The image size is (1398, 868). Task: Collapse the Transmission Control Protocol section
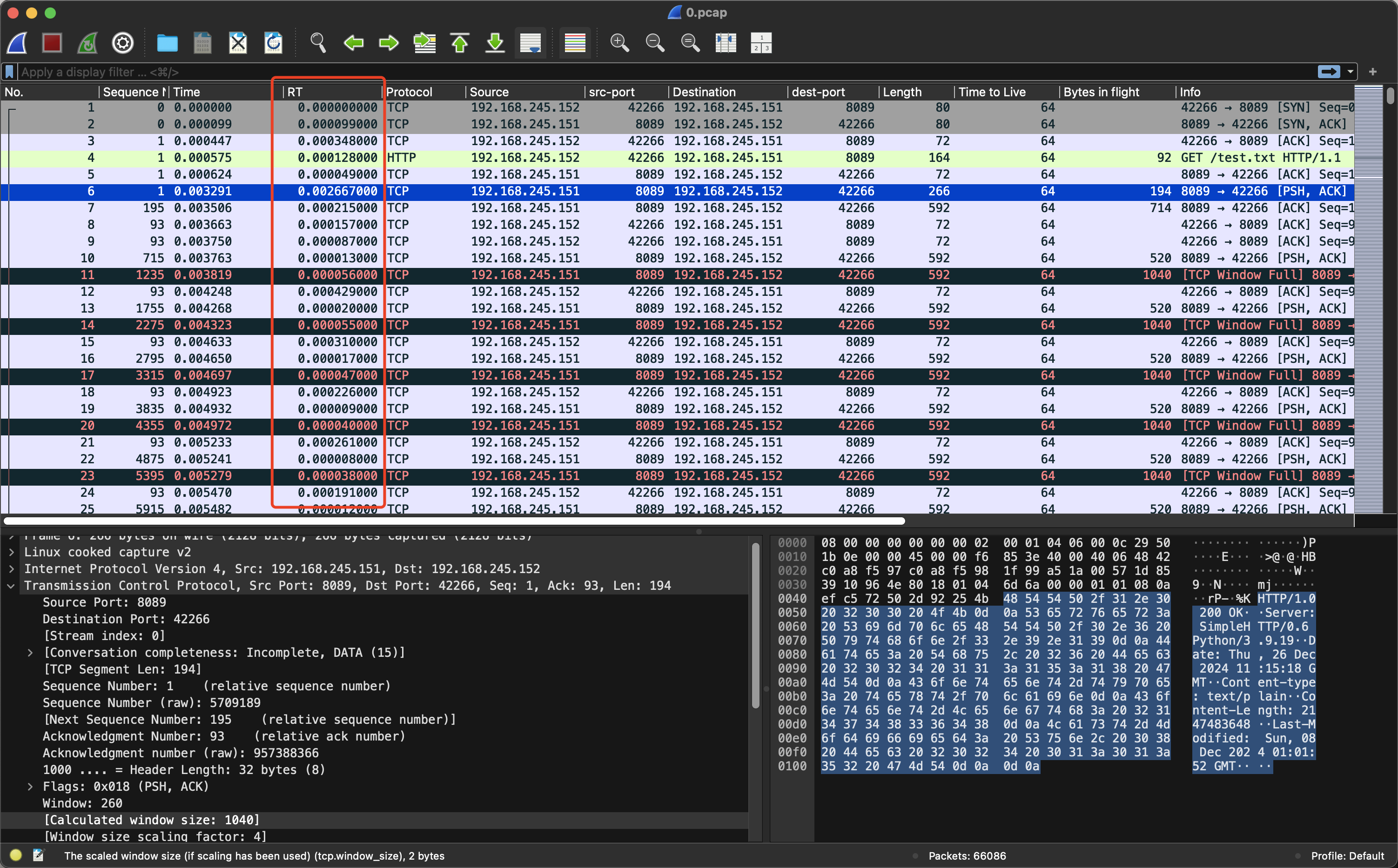(x=11, y=586)
